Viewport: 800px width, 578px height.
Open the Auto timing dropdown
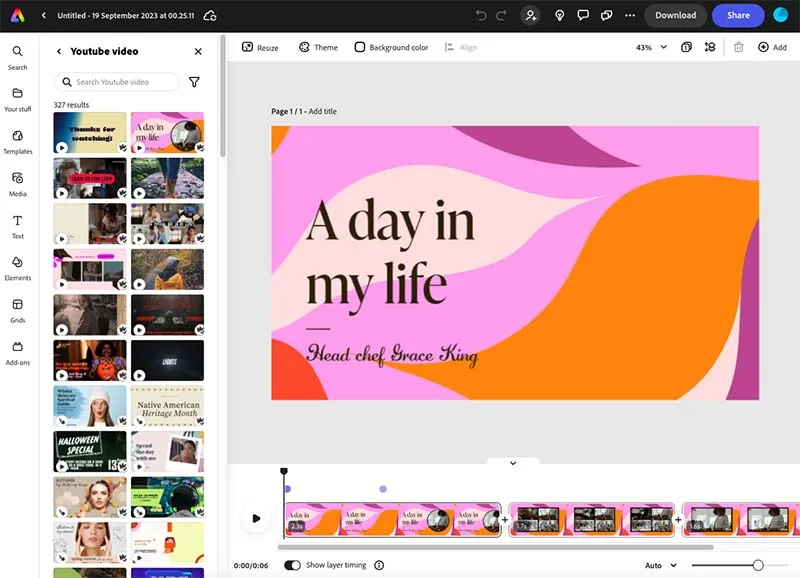[660, 565]
